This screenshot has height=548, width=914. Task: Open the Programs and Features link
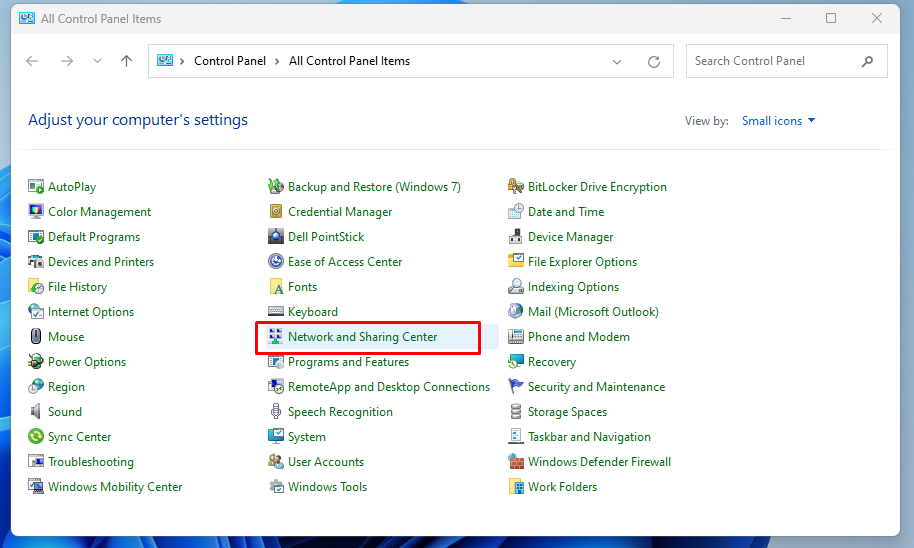point(348,362)
